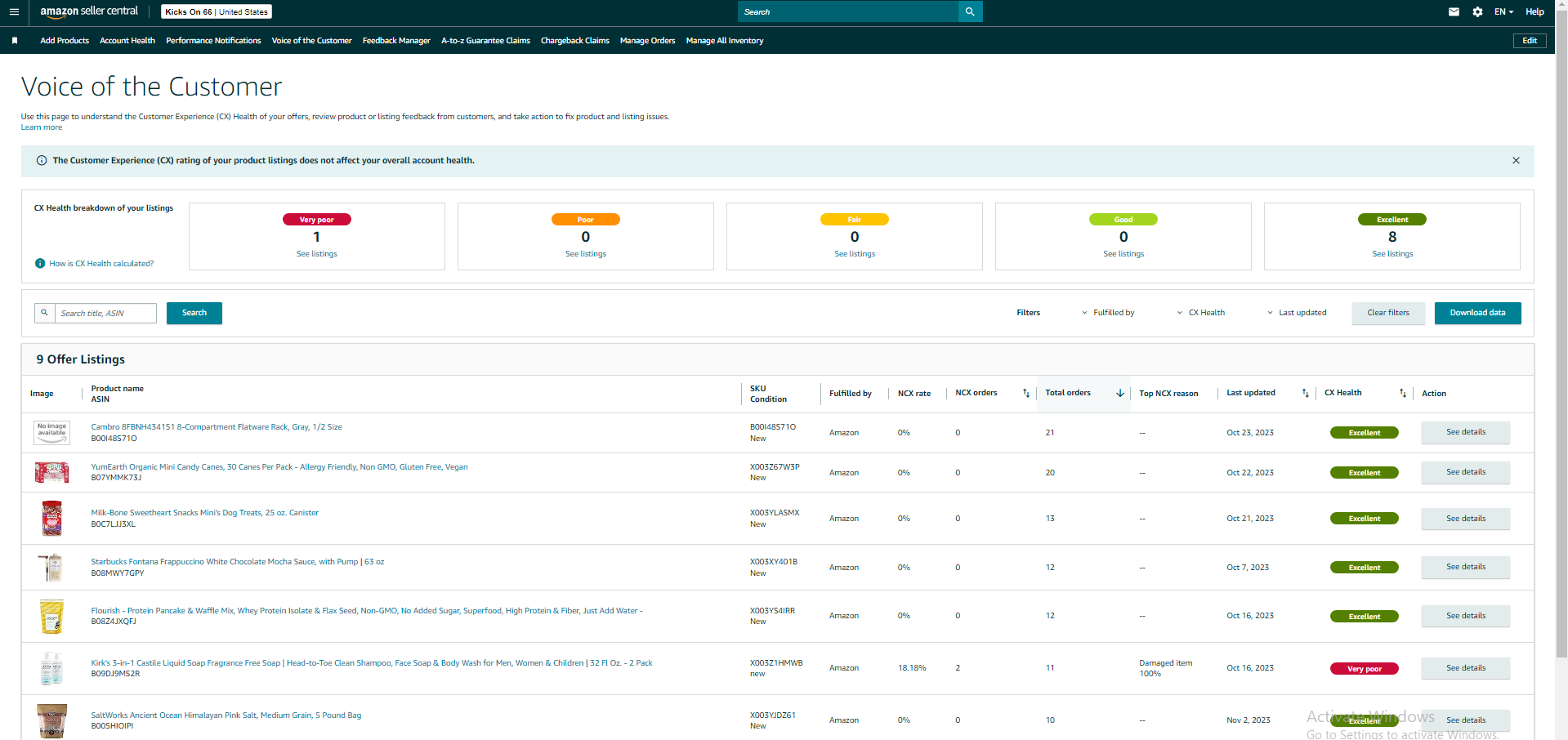See details for Cambro Flatware Rack
Image resolution: width=1568 pixels, height=740 pixels.
[x=1466, y=432]
